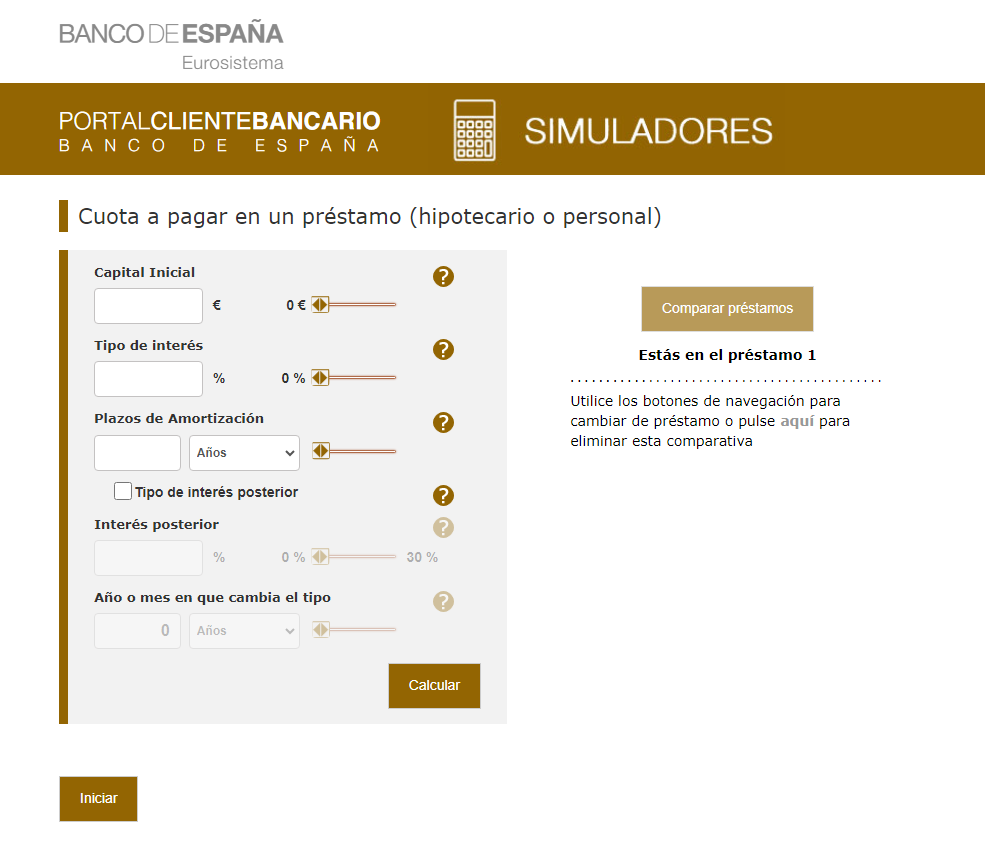The image size is (985, 845).
Task: Open help icon for Capital Inicial
Action: tap(443, 277)
